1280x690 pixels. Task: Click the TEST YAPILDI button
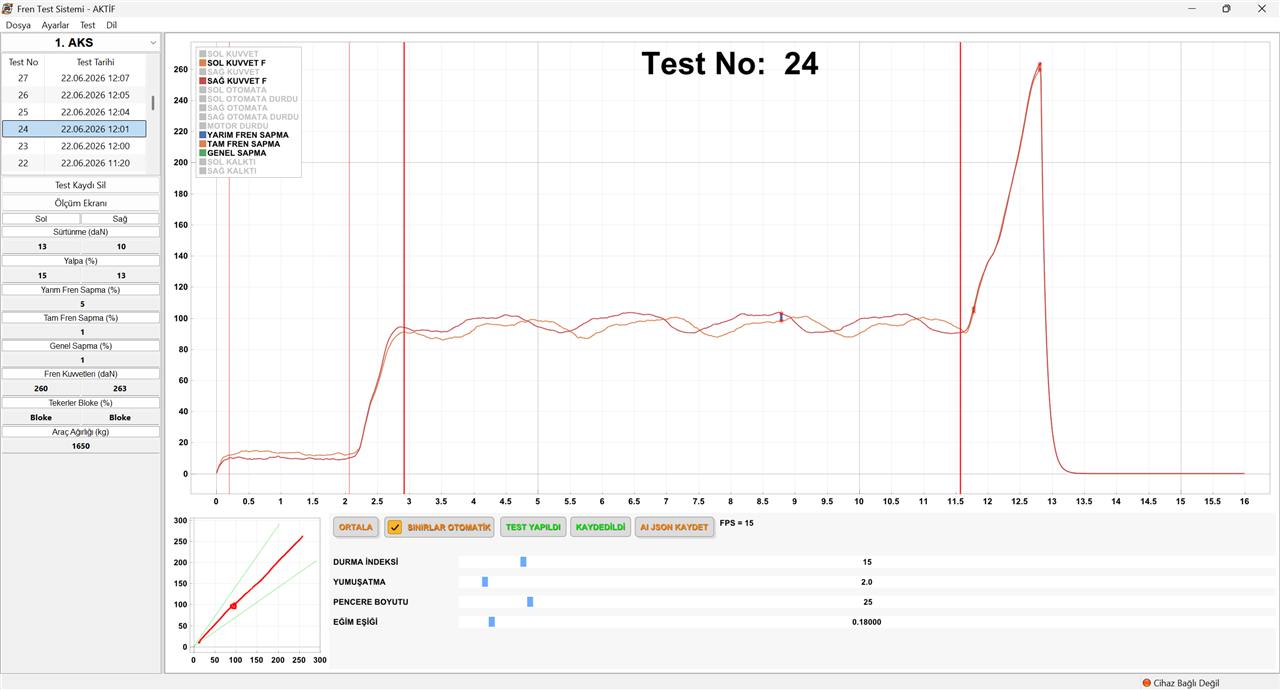coord(534,527)
